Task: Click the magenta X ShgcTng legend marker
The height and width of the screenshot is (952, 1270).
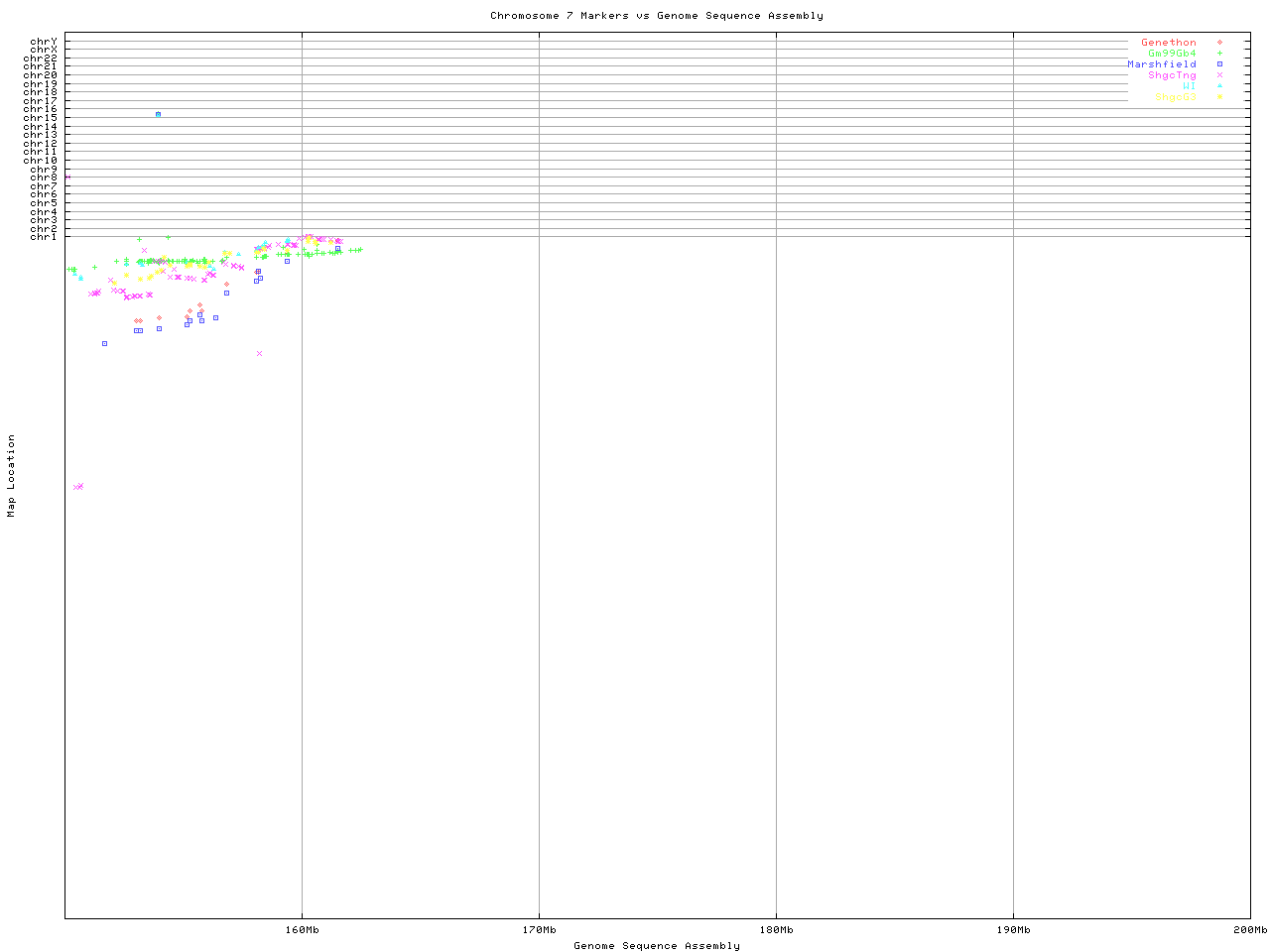Action: pyautogui.click(x=1219, y=75)
